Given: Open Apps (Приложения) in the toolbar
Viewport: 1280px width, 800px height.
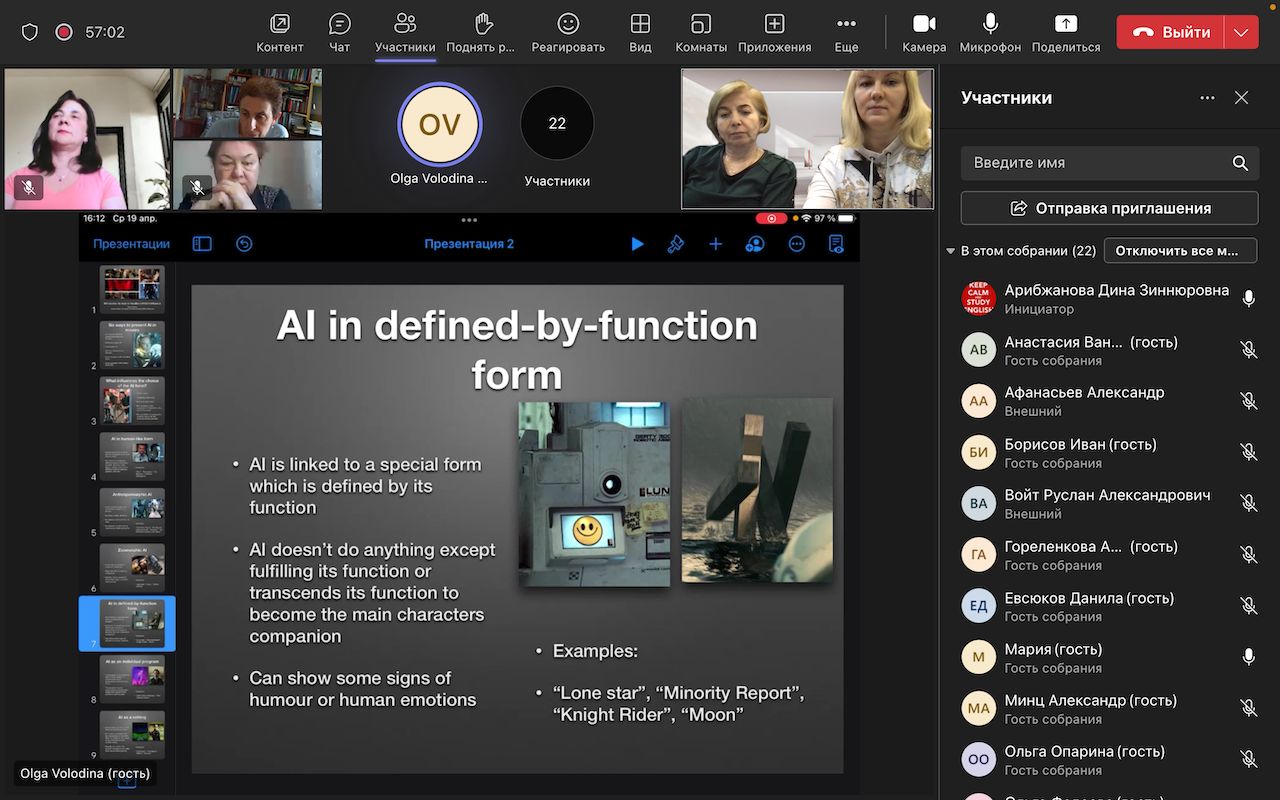Looking at the screenshot, I should point(774,24).
